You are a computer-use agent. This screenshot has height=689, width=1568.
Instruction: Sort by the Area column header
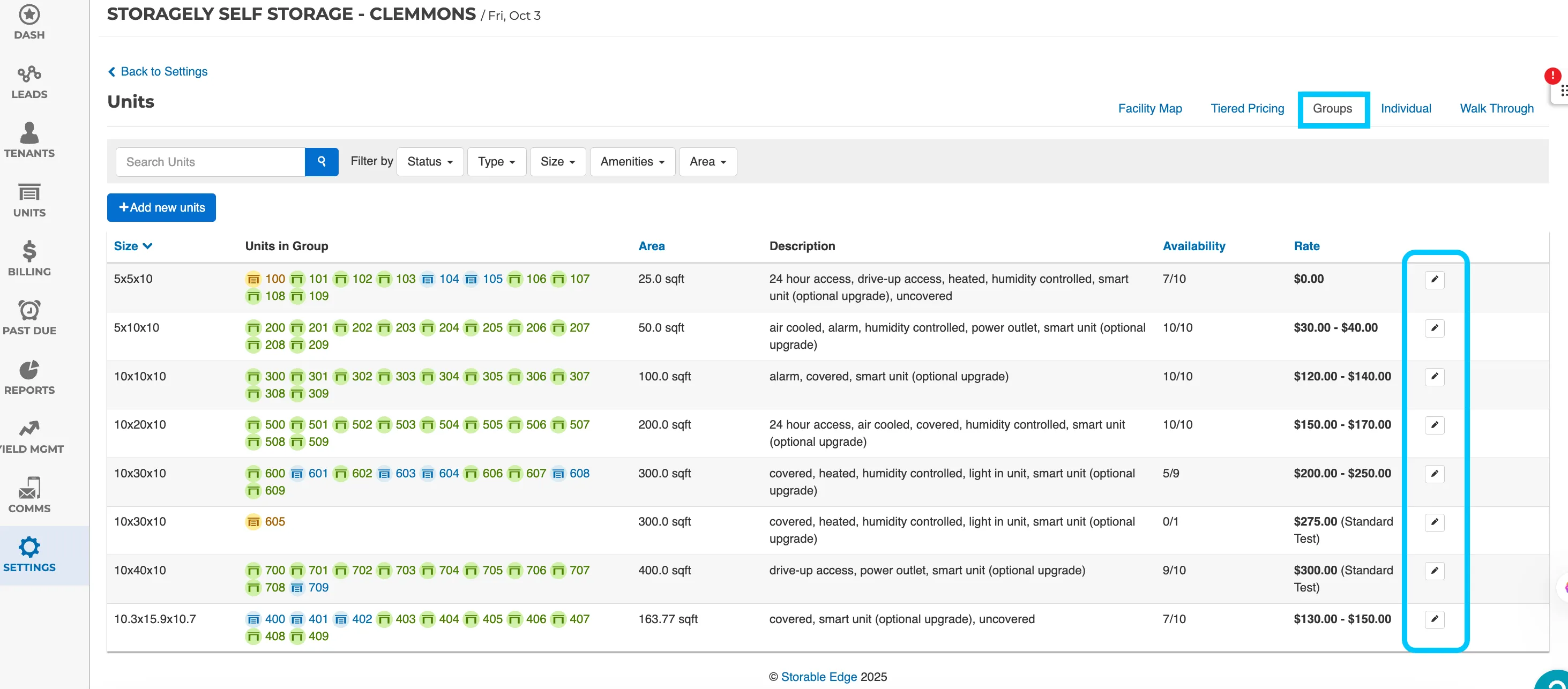(x=651, y=246)
